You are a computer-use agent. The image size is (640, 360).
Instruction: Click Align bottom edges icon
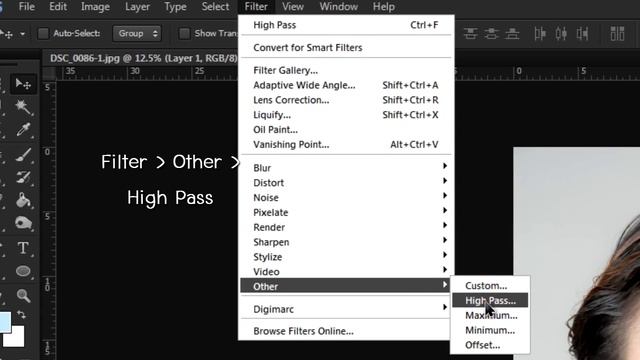512,33
